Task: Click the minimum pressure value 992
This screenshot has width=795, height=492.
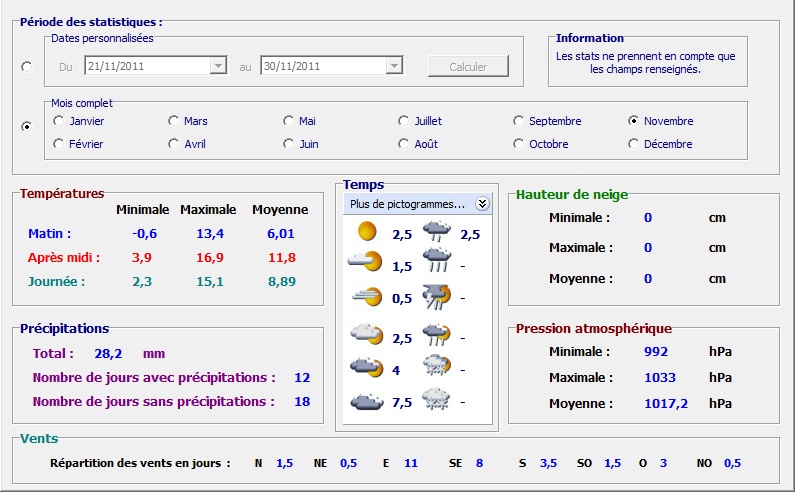Action: coord(656,352)
